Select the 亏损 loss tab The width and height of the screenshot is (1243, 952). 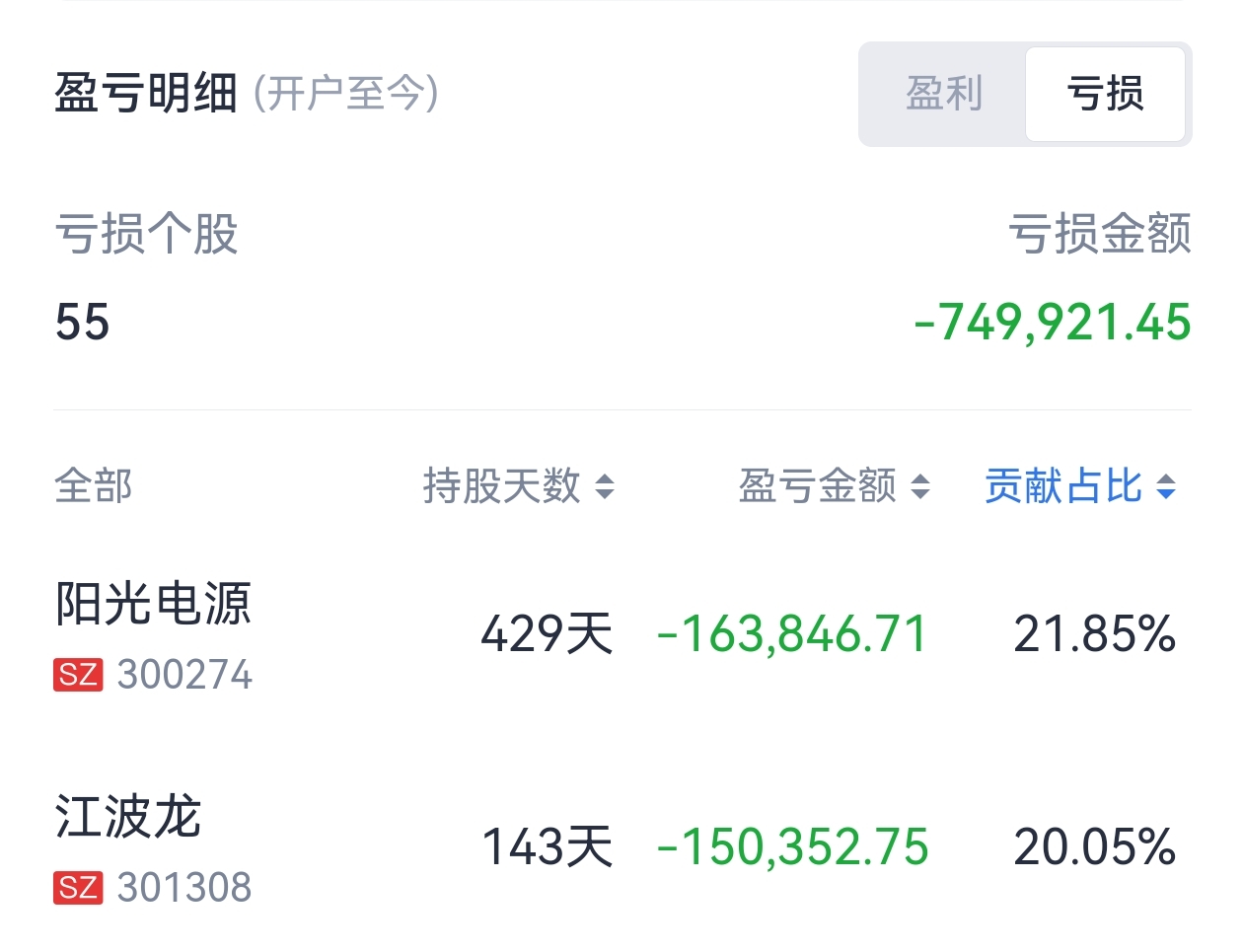tap(1105, 95)
